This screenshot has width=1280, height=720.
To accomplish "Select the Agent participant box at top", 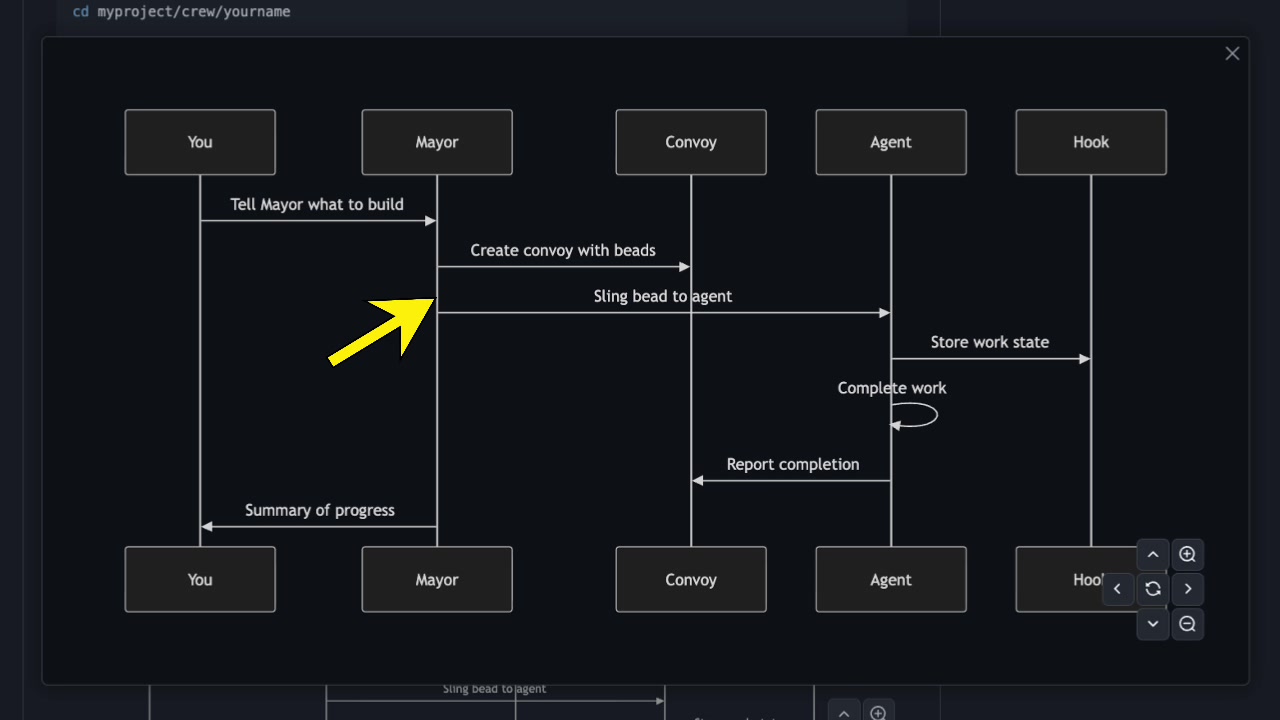I will tap(890, 142).
